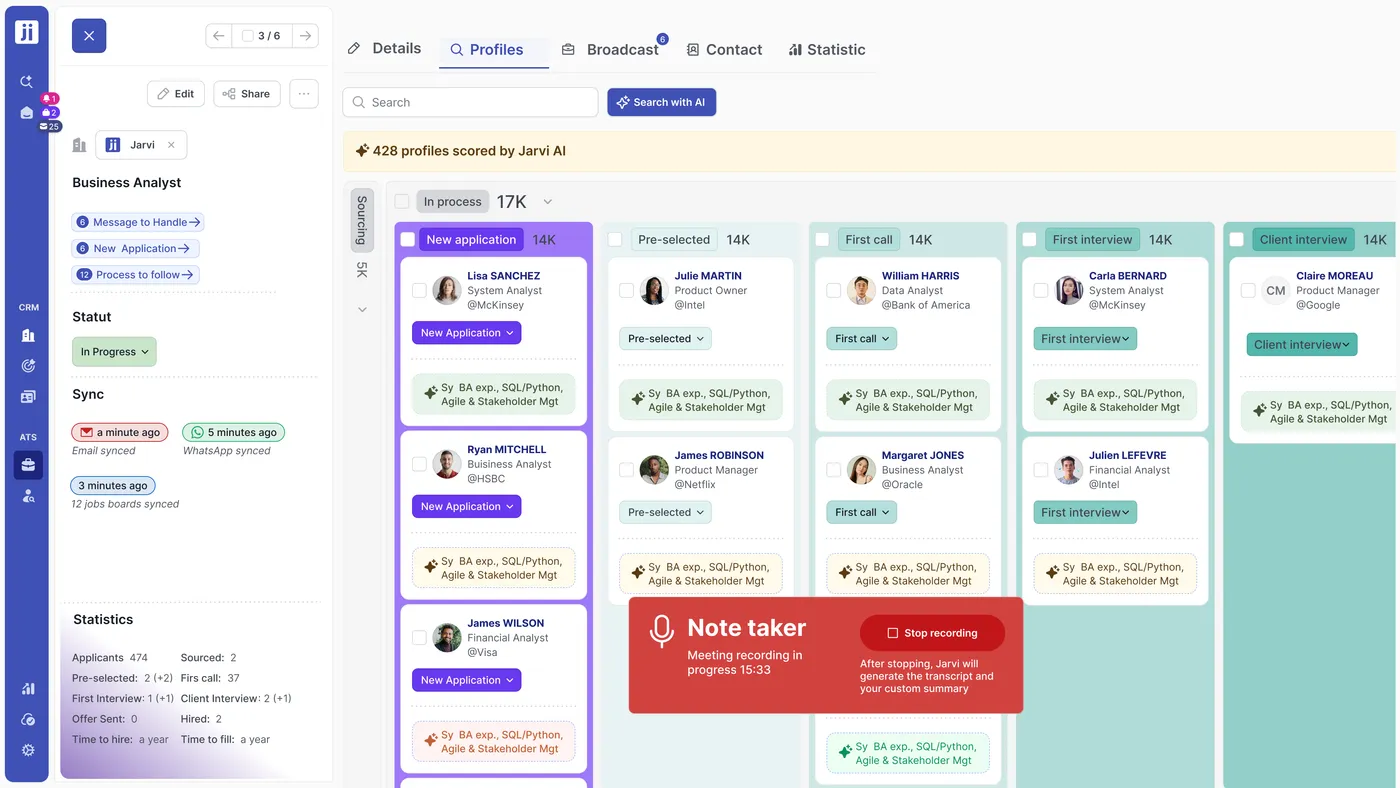Click the Sourcing vertical column label
Image resolution: width=1400 pixels, height=788 pixels.
click(x=362, y=220)
